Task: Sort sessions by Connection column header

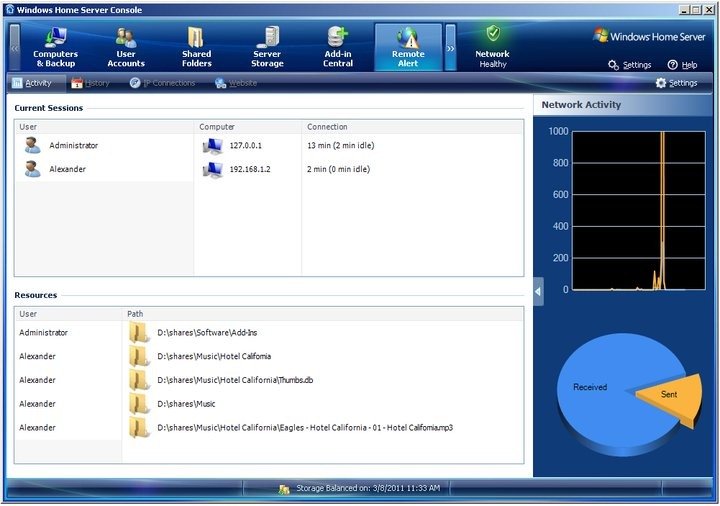Action: pyautogui.click(x=412, y=127)
